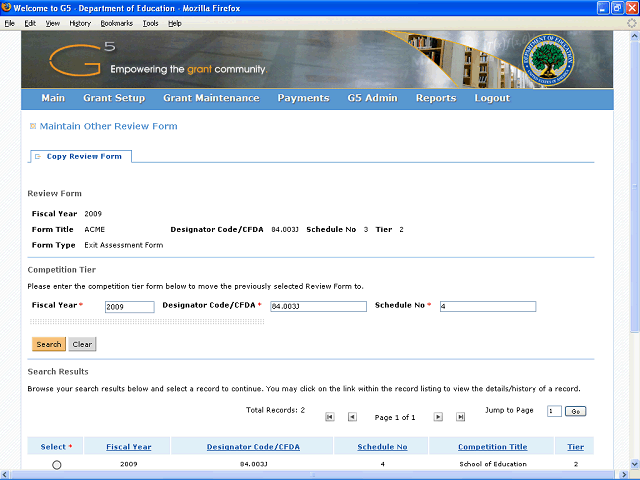Click the Schedule No input field
Image resolution: width=640 pixels, height=480 pixels.
click(x=487, y=307)
